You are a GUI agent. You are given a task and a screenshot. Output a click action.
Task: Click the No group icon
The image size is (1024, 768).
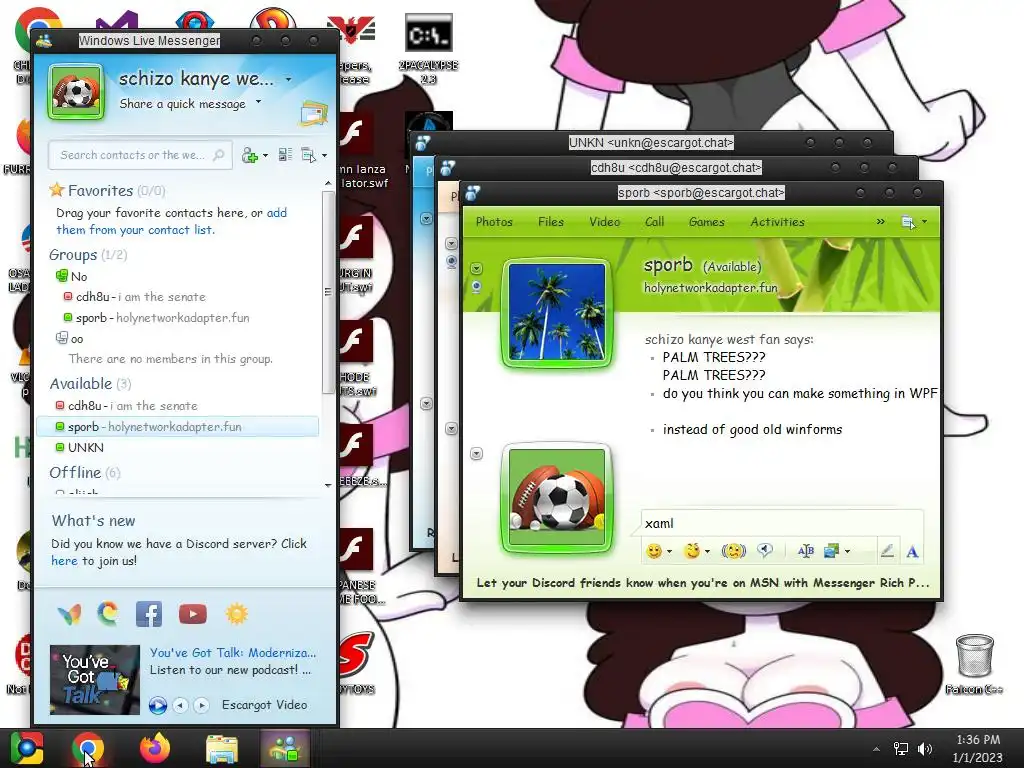click(x=62, y=276)
